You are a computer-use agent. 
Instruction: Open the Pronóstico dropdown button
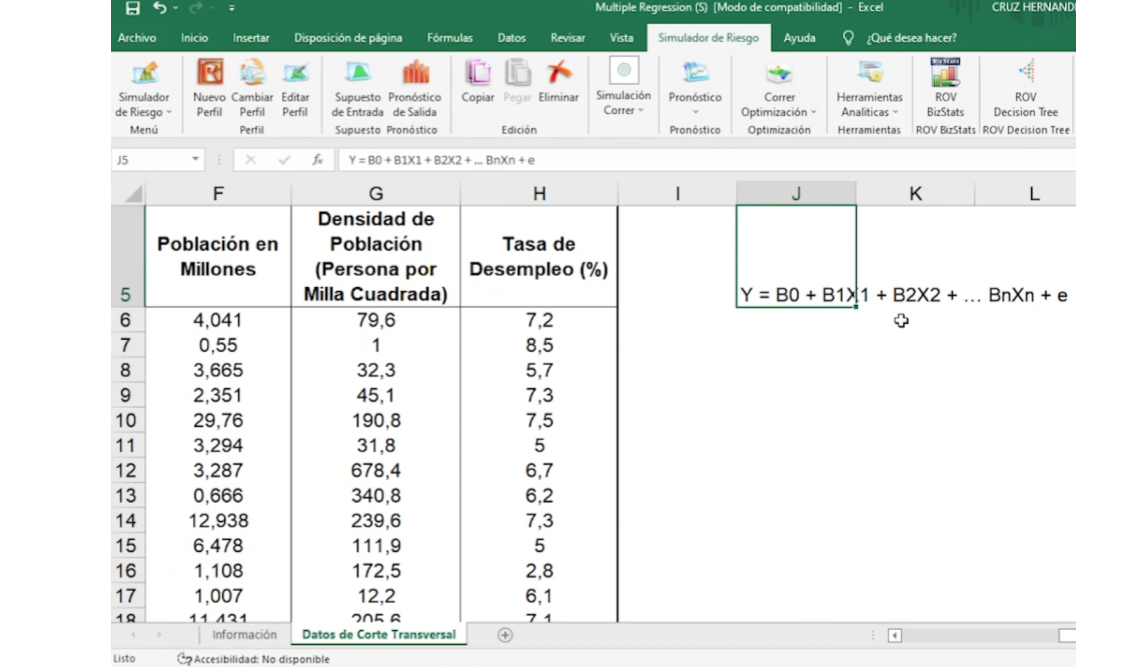pos(694,89)
